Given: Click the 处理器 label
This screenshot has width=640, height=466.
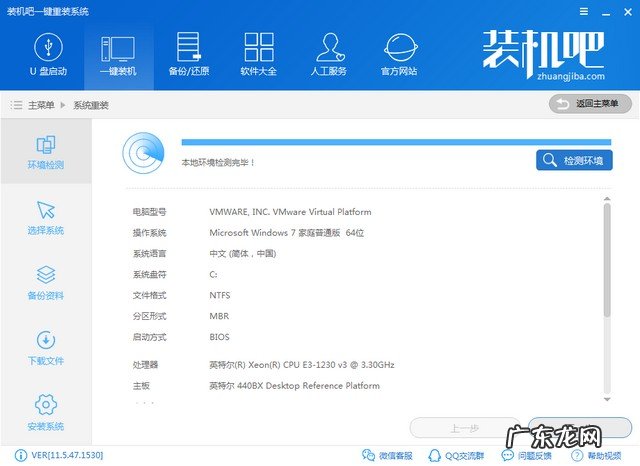Looking at the screenshot, I should coord(145,364).
